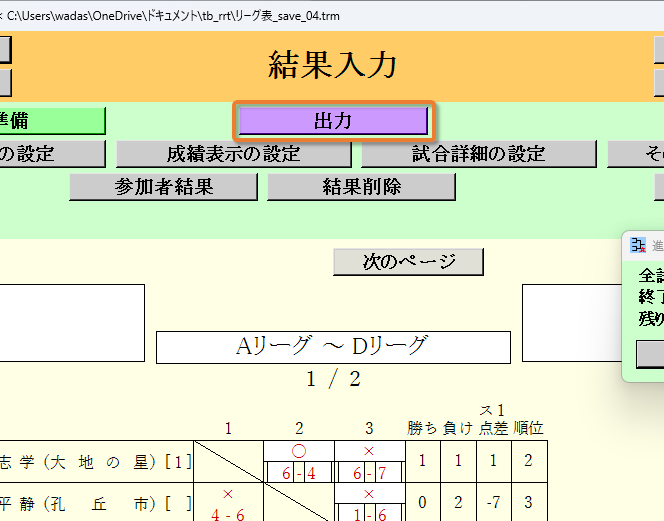664x521 pixels.
Task: Open 成績表示の設定 settings
Action: click(x=233, y=154)
